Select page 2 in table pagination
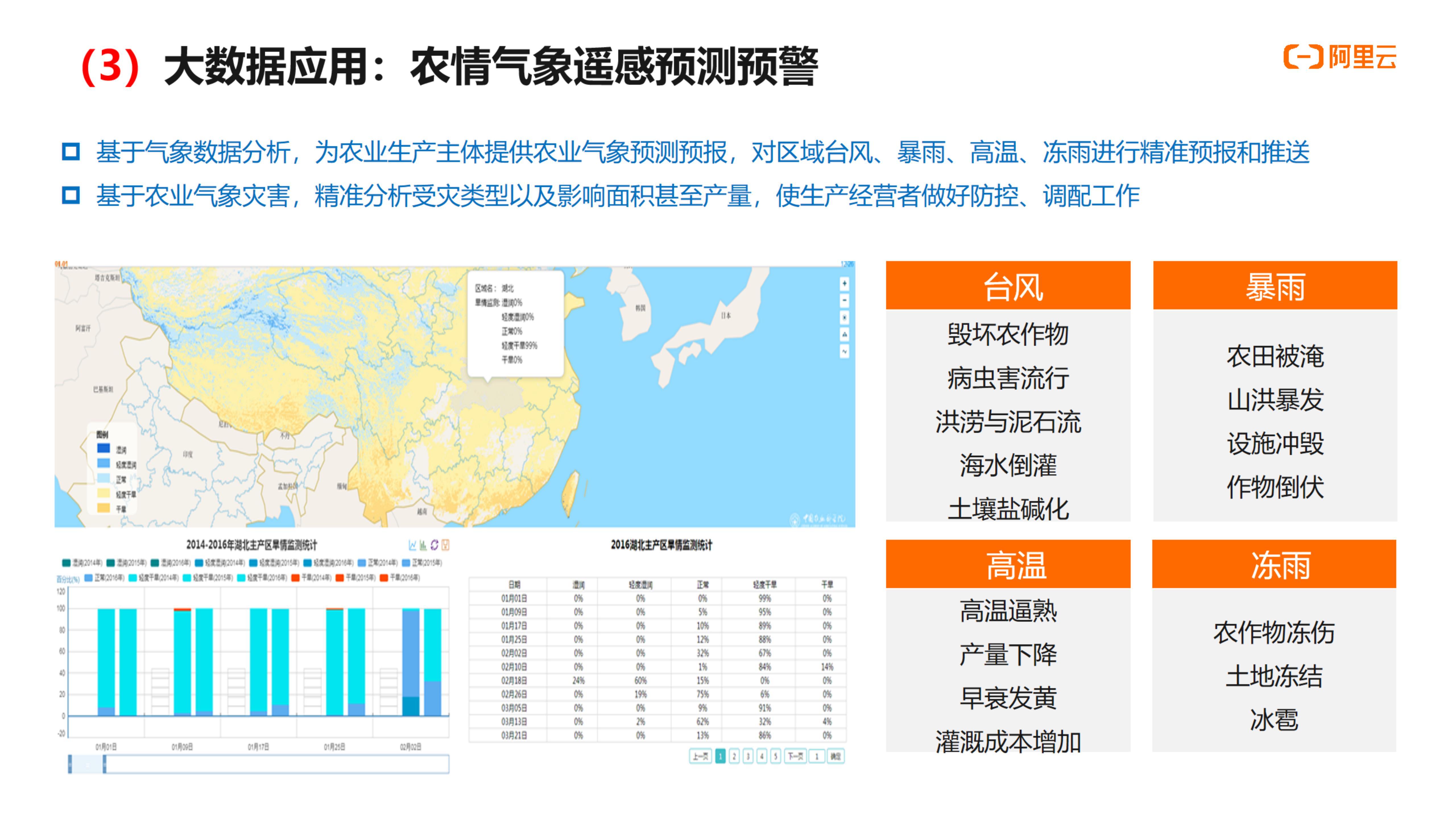Viewport: 1456px width, 819px height. tap(734, 756)
